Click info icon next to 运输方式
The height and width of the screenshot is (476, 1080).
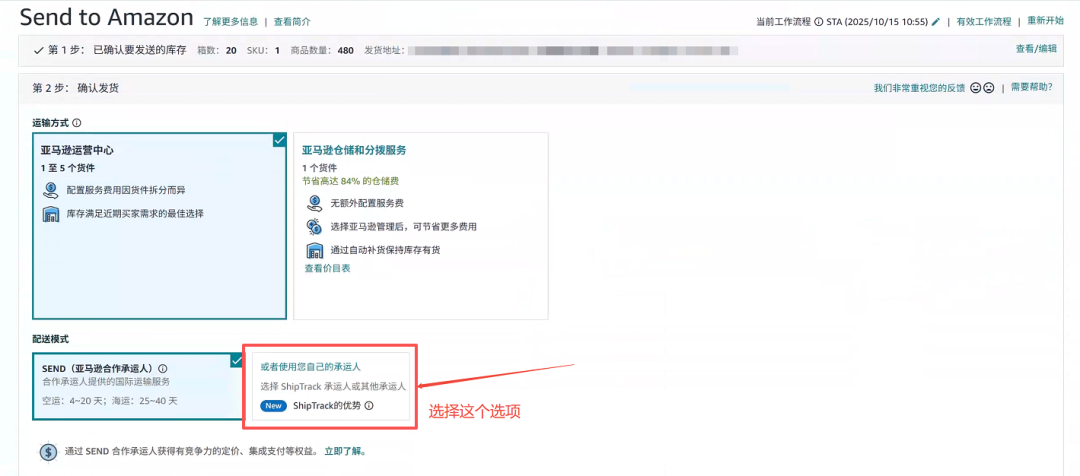pyautogui.click(x=76, y=123)
